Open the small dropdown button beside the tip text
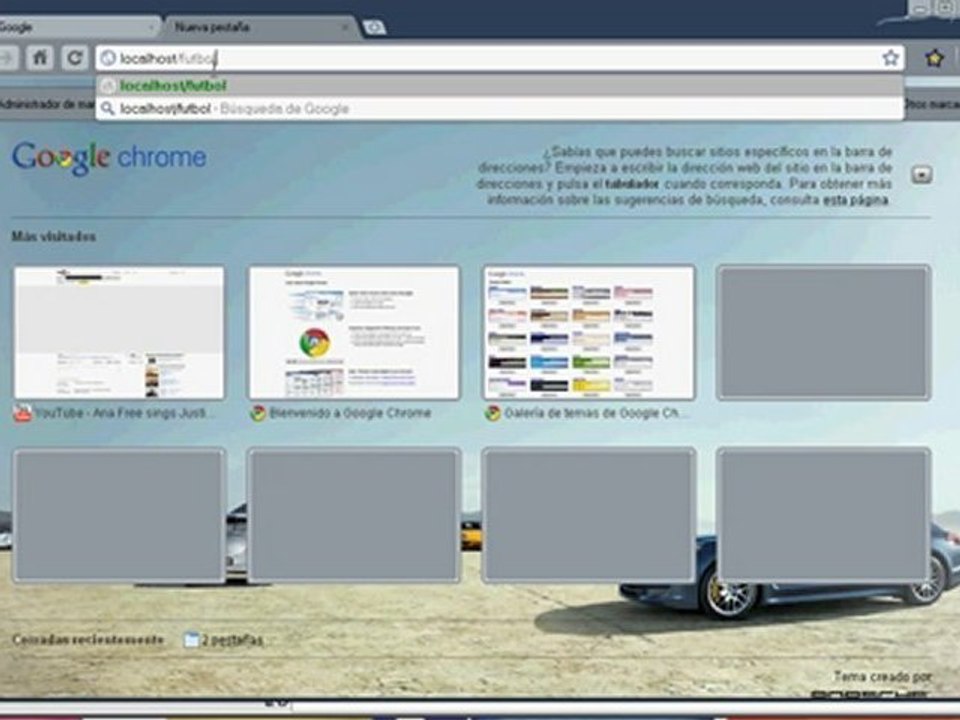The image size is (960, 720). click(x=921, y=174)
